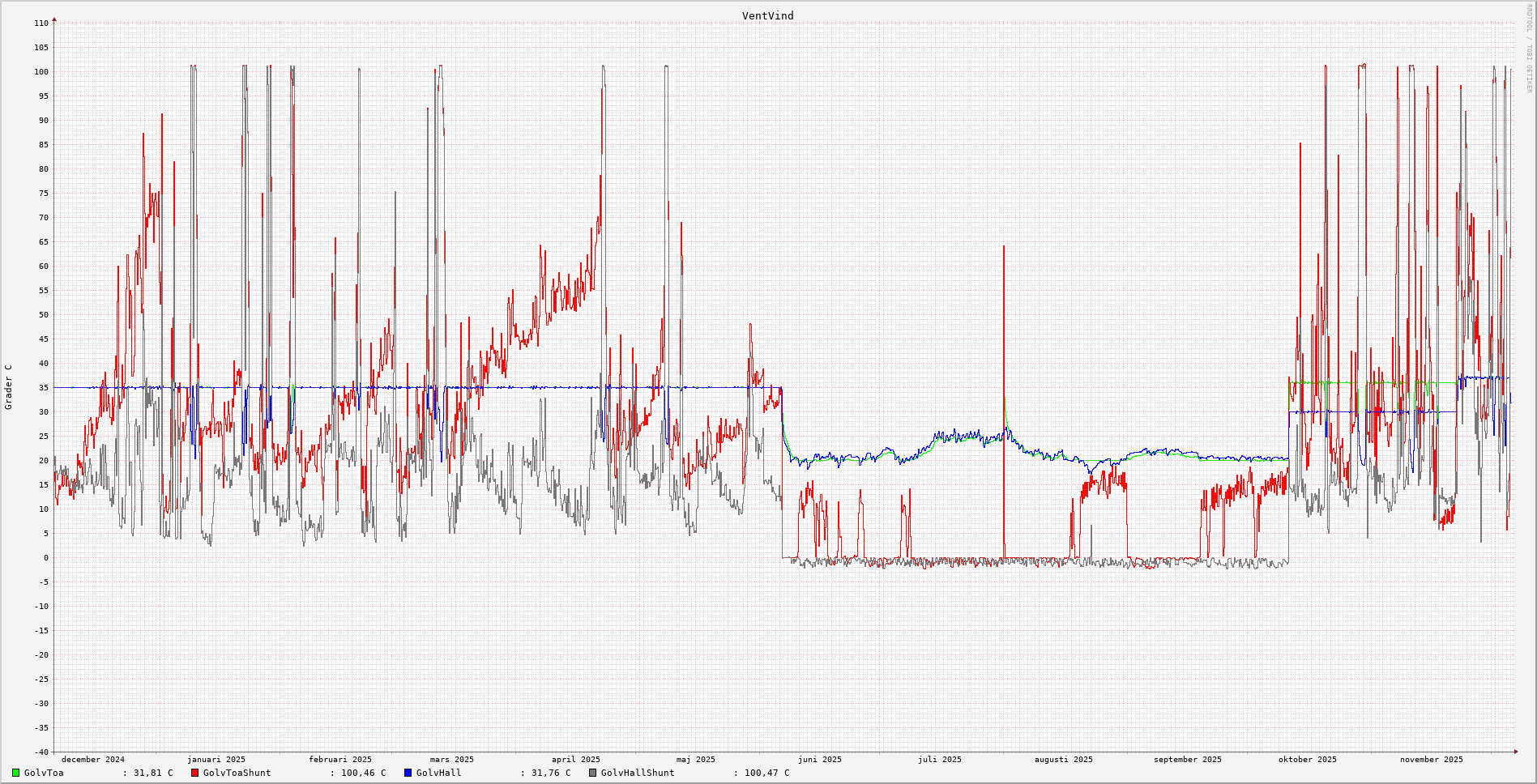Viewport: 1537px width, 784px height.
Task: Click the Grader C axis label
Action: [9, 387]
